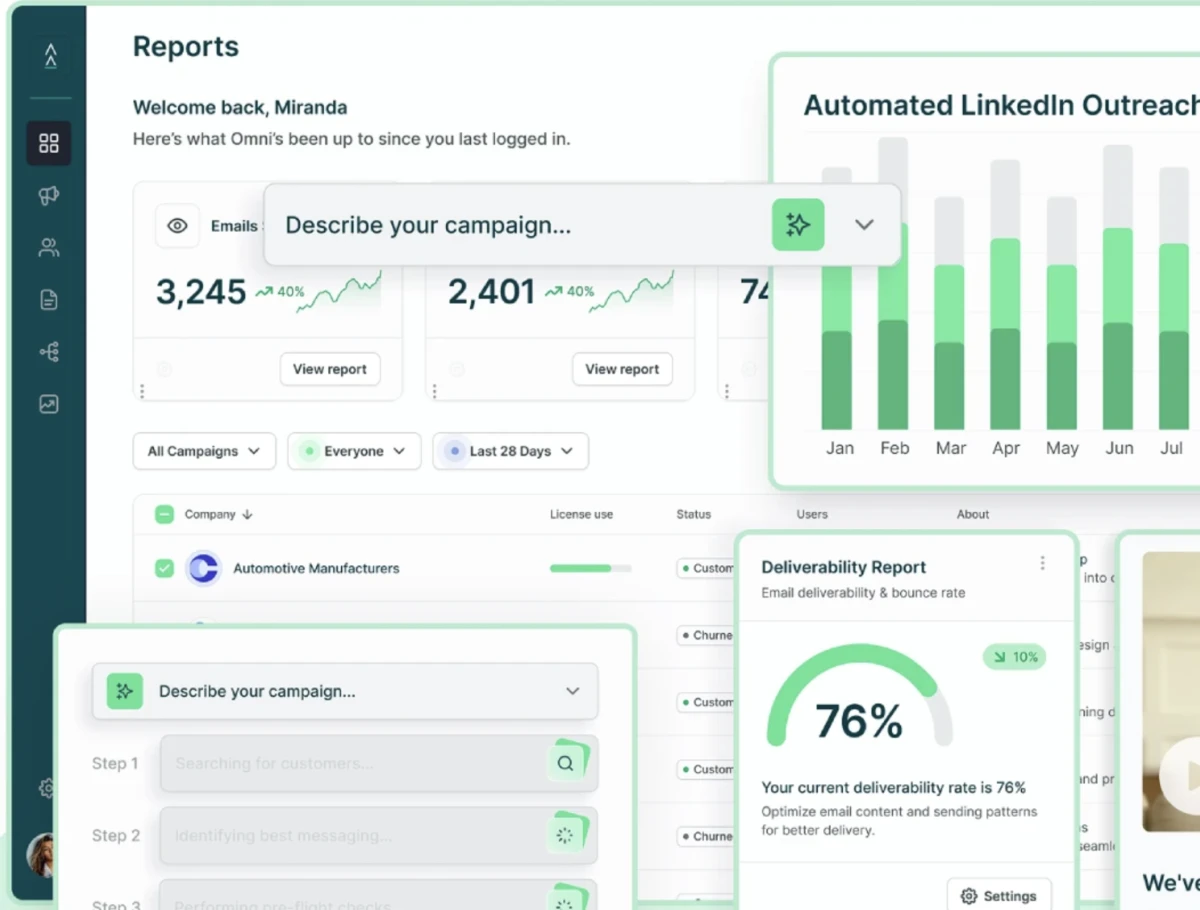Open the megaphone campaigns icon in sidebar
This screenshot has width=1200, height=910.
49,196
